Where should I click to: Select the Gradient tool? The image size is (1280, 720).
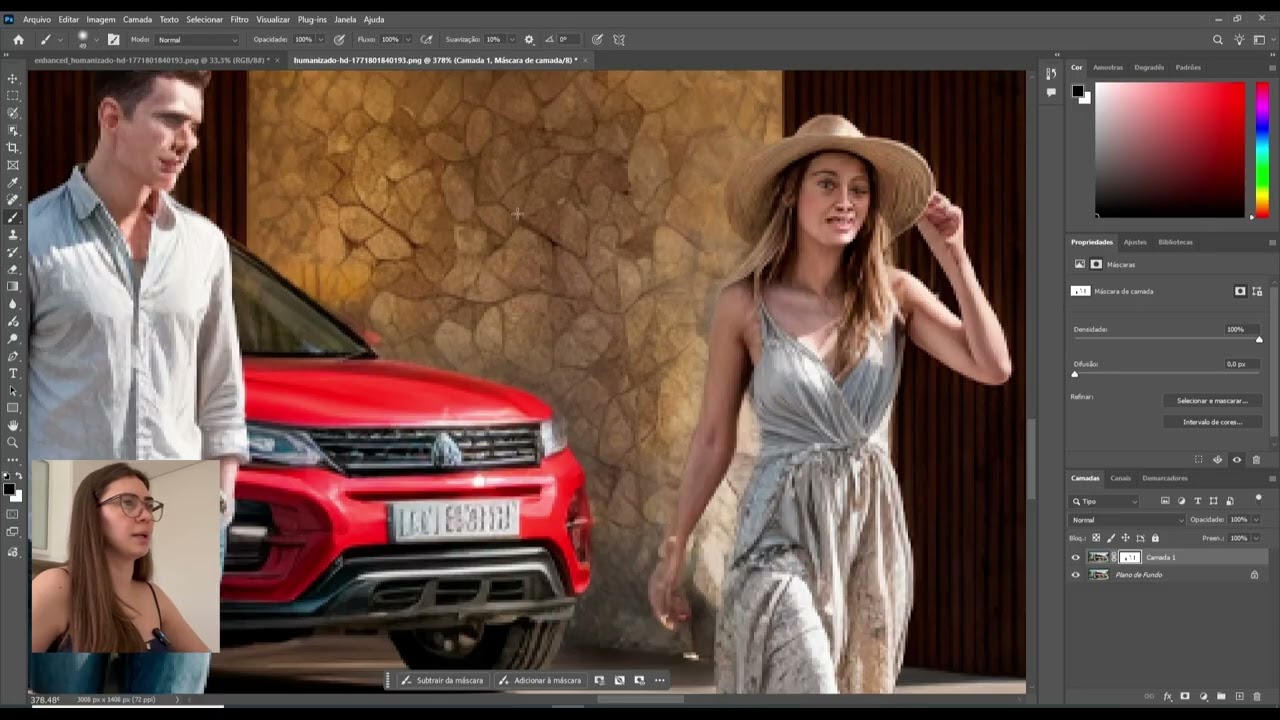(13, 287)
